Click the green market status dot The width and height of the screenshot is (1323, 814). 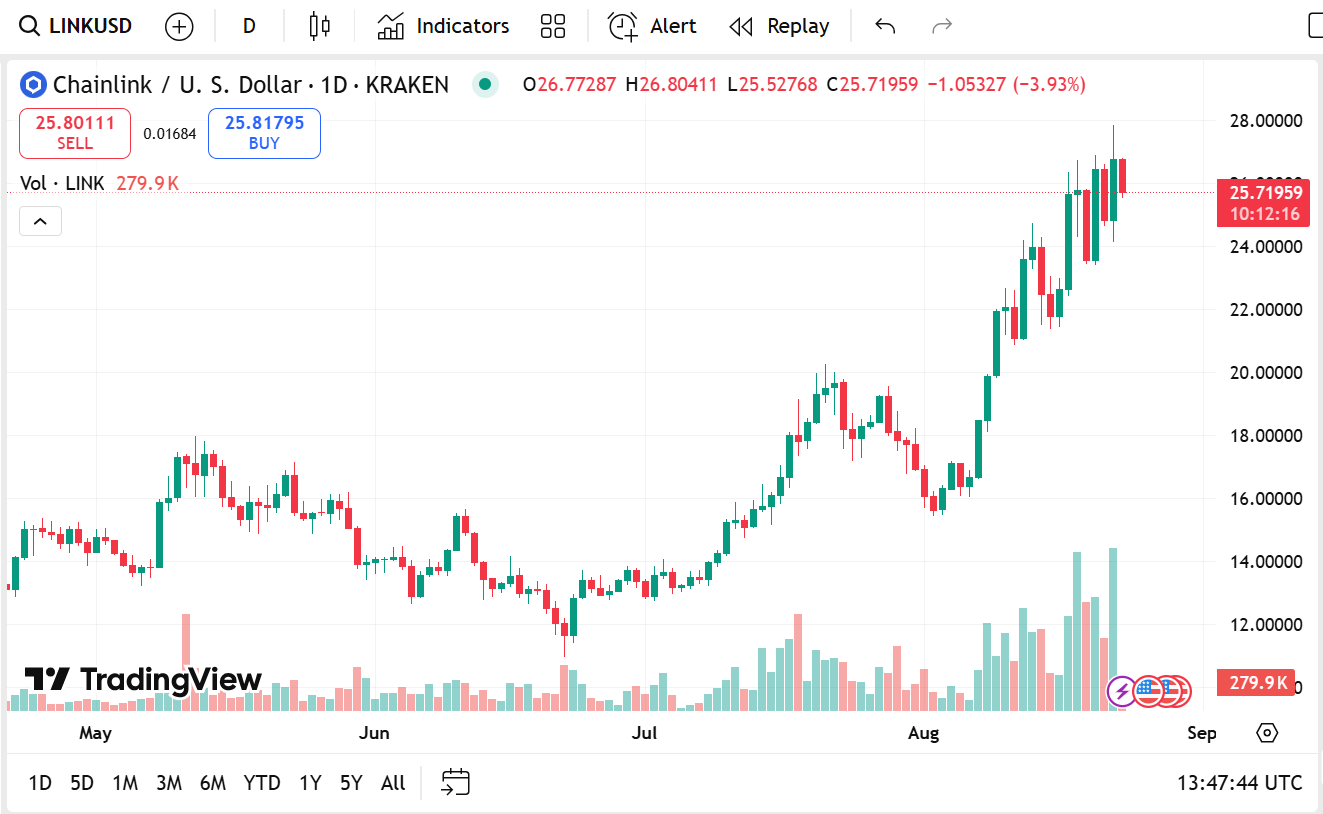point(485,85)
